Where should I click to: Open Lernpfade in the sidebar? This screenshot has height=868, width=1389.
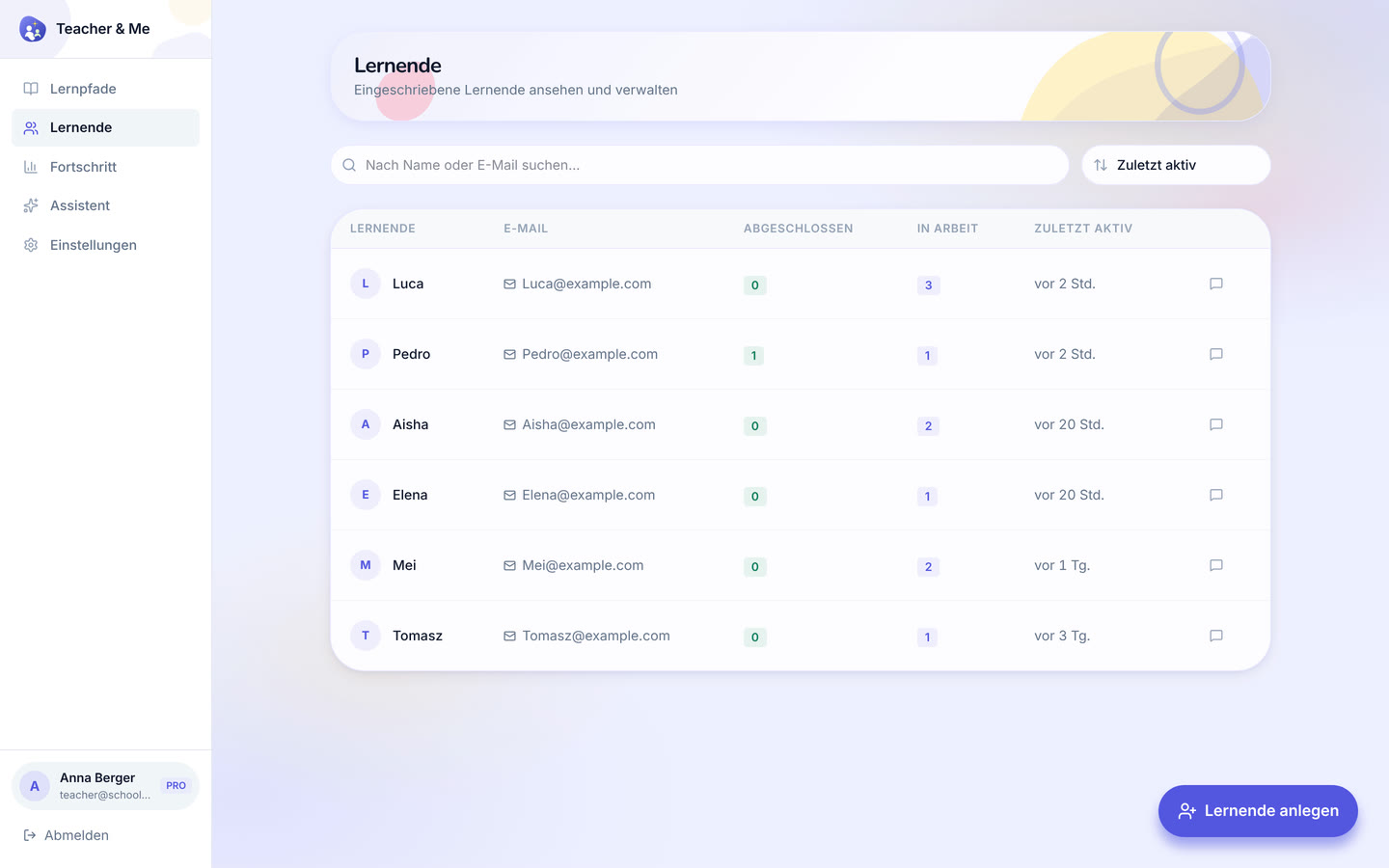click(105, 89)
